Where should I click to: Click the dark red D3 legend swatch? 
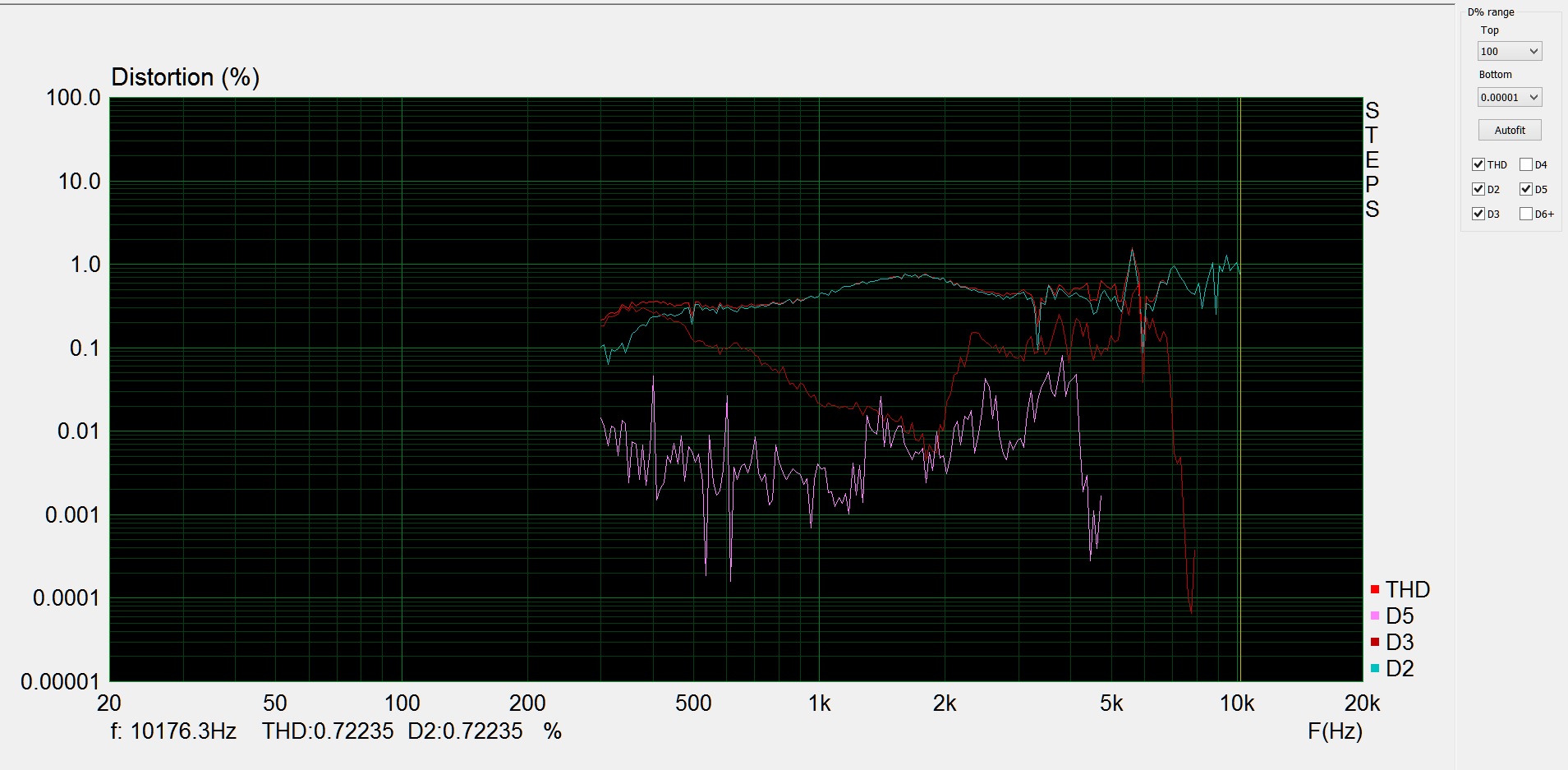click(1375, 643)
